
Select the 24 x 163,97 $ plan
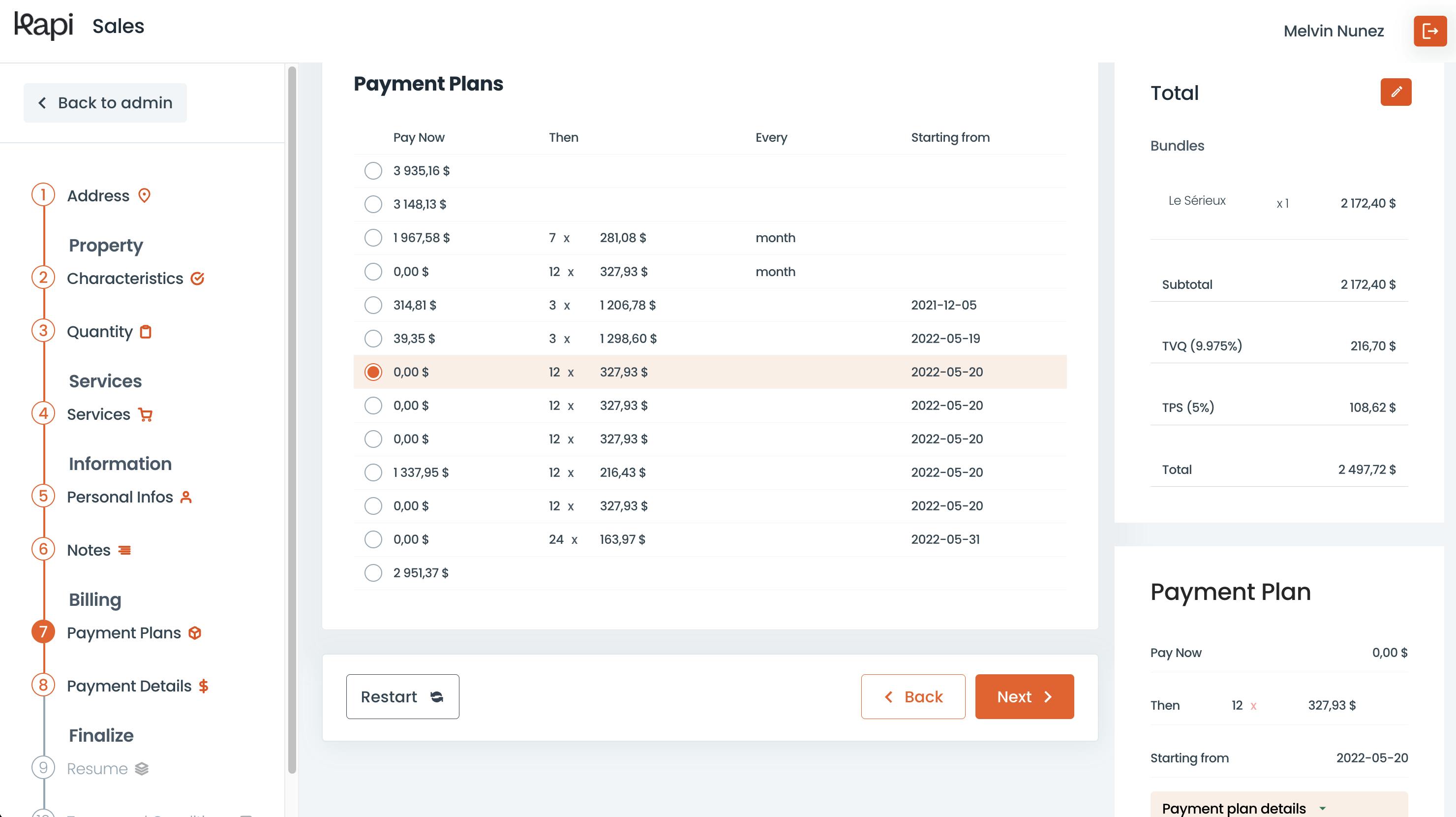pos(373,539)
